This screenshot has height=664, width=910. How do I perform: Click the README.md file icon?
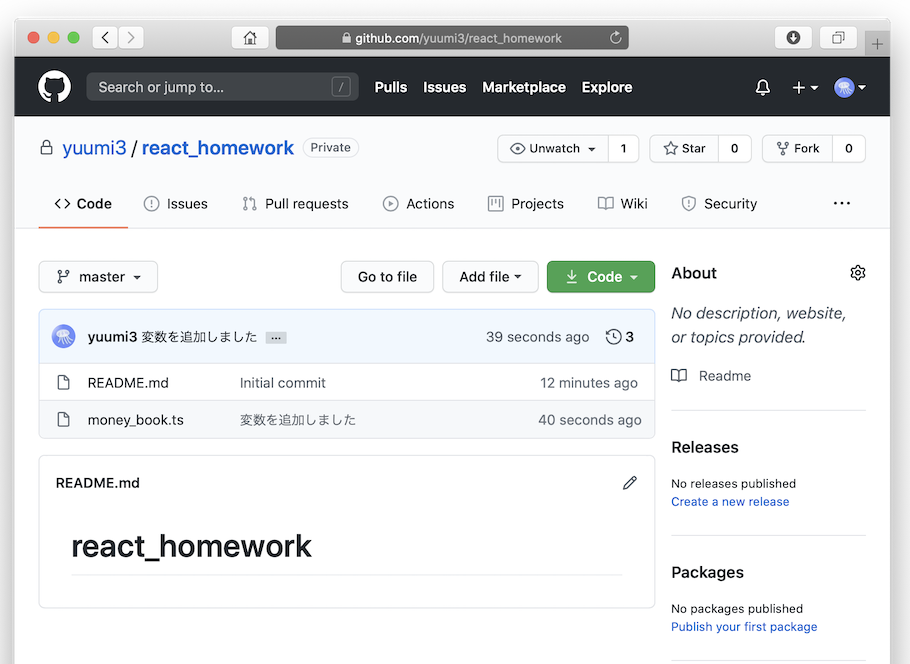click(64, 382)
